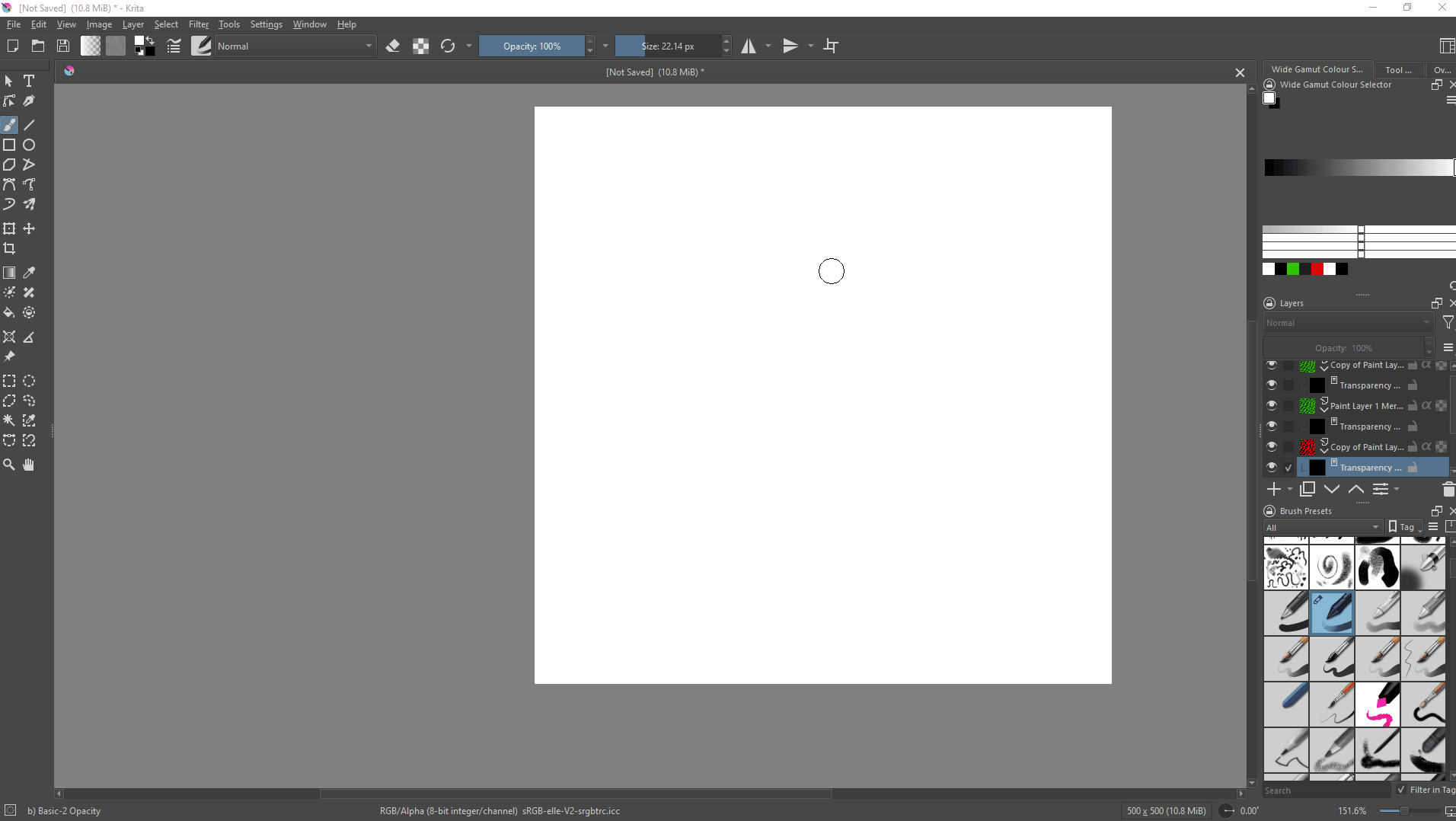
Task: Select the Contiguous Selection magic wand tool
Action: [x=9, y=420]
